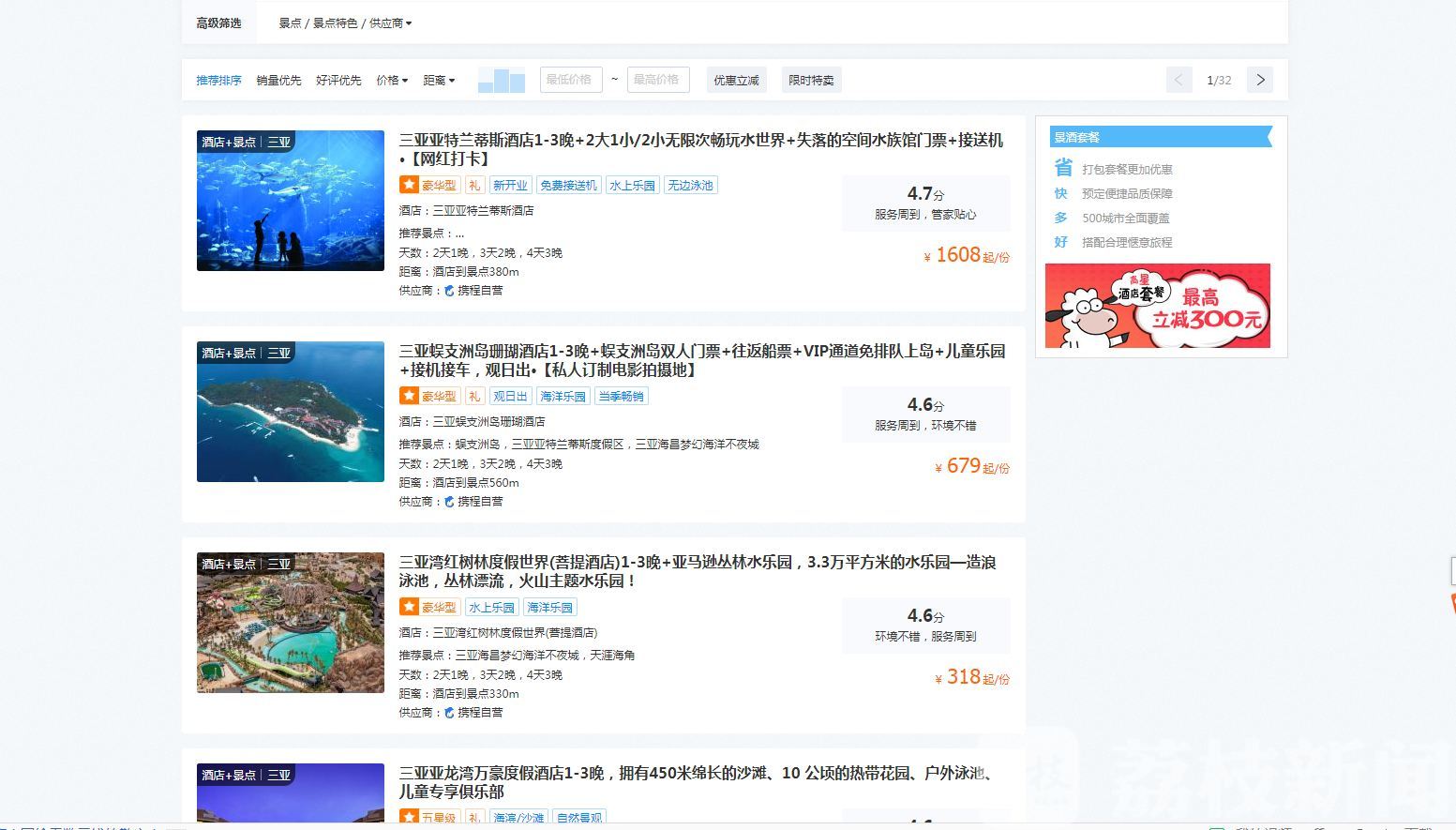Viewport: 1456px width, 830px height.
Task: Select 推荐排序 sorting tab
Action: point(218,81)
